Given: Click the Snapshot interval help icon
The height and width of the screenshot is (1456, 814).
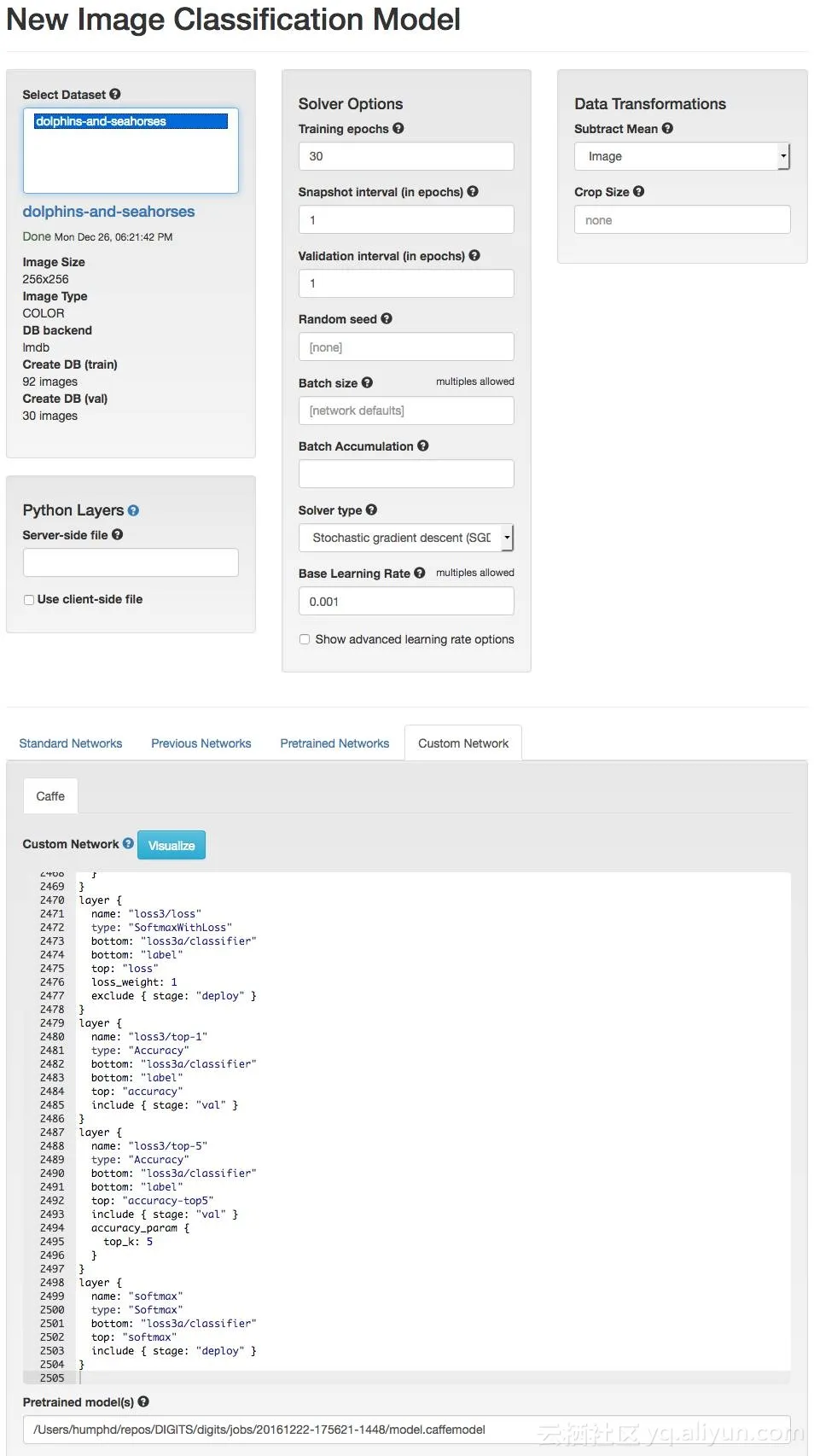Looking at the screenshot, I should (x=473, y=191).
